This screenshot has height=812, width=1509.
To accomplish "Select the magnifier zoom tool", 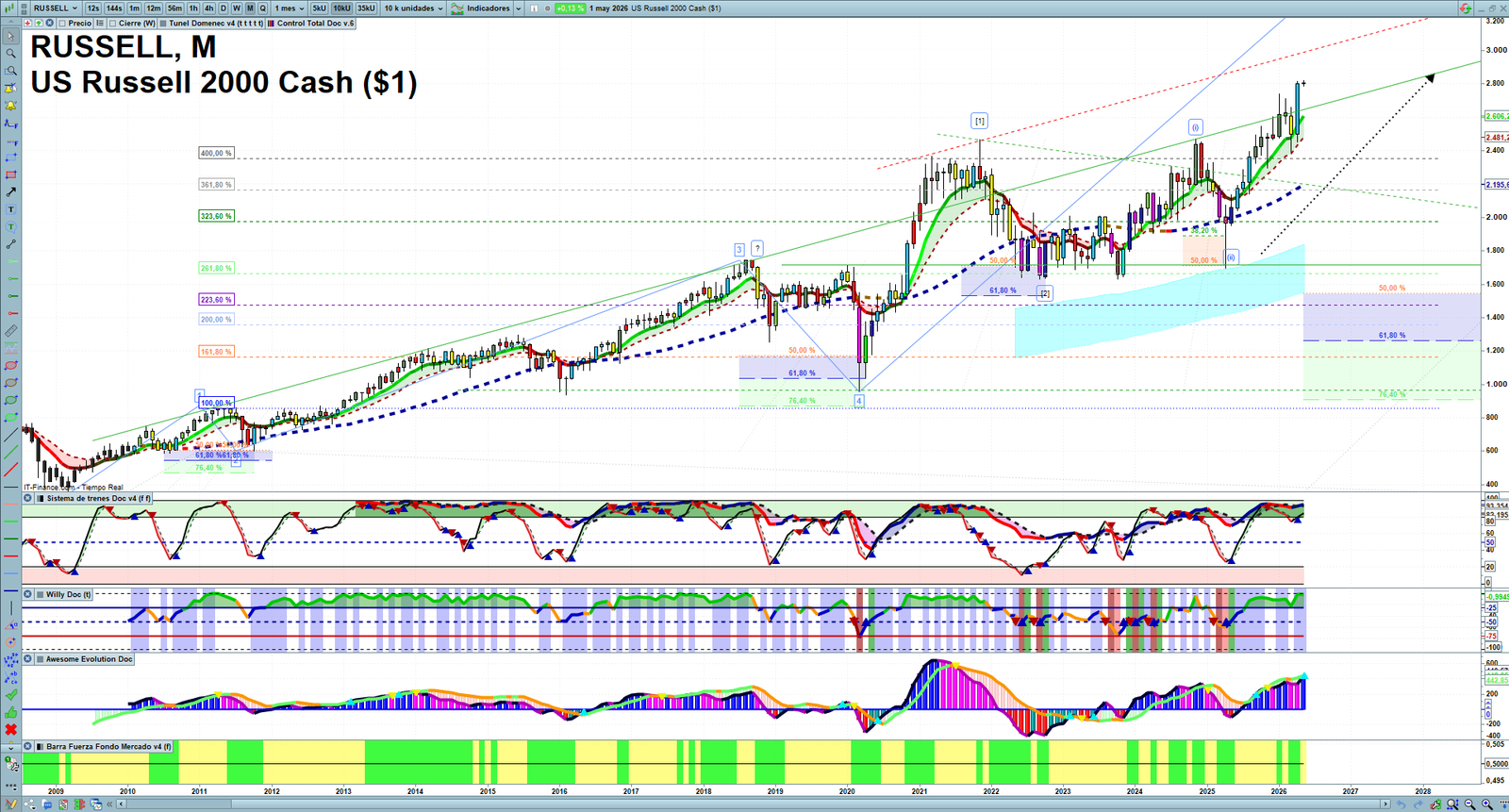I will pyautogui.click(x=10, y=53).
